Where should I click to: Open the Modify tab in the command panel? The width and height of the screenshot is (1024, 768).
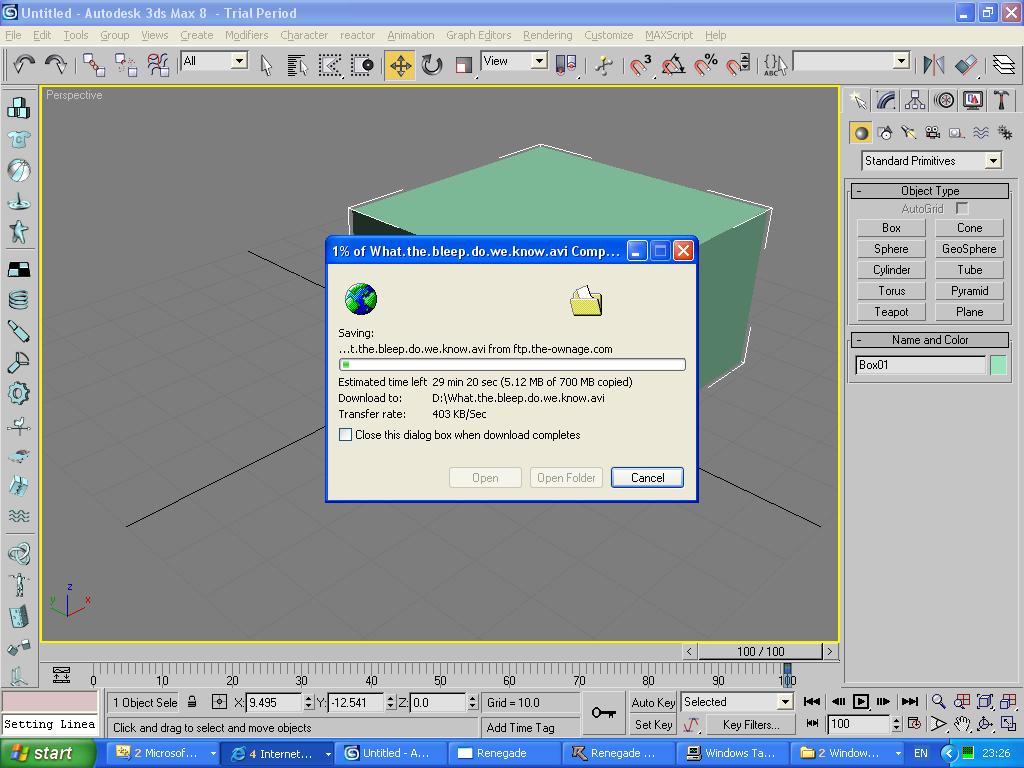pos(886,100)
